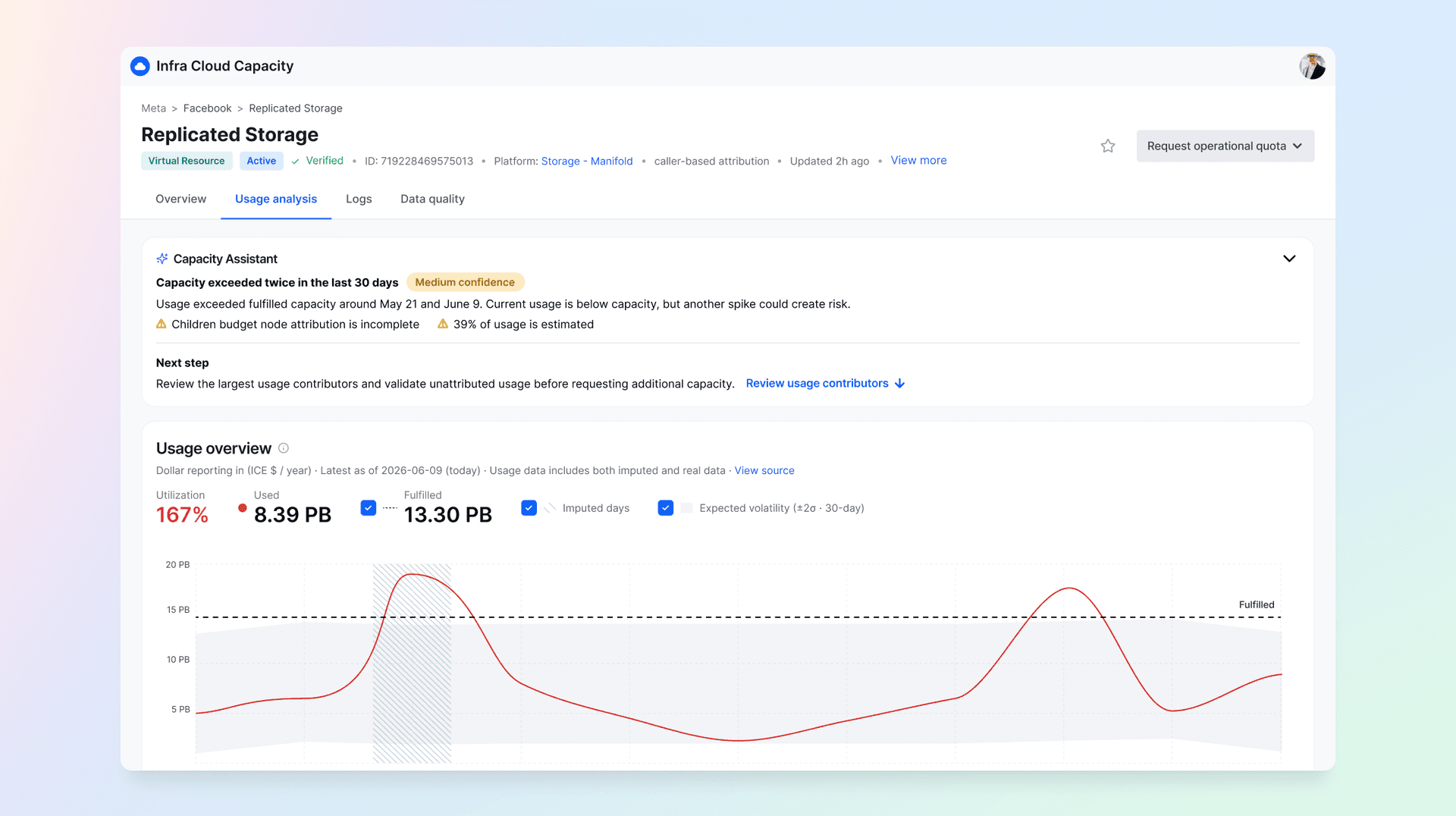Select the Usage analysis tab
1456x816 pixels.
coord(276,199)
